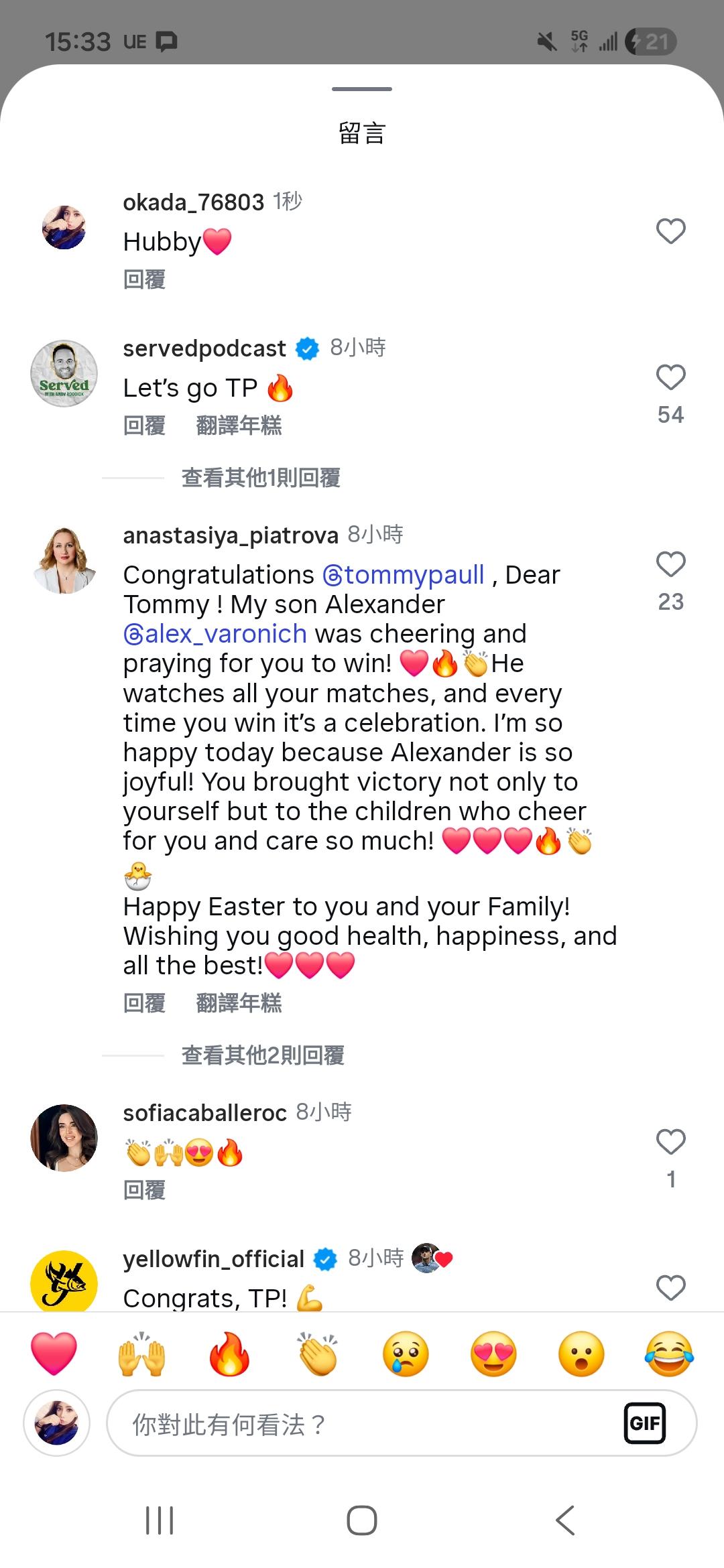Open the @tommypaull mention link

point(404,575)
